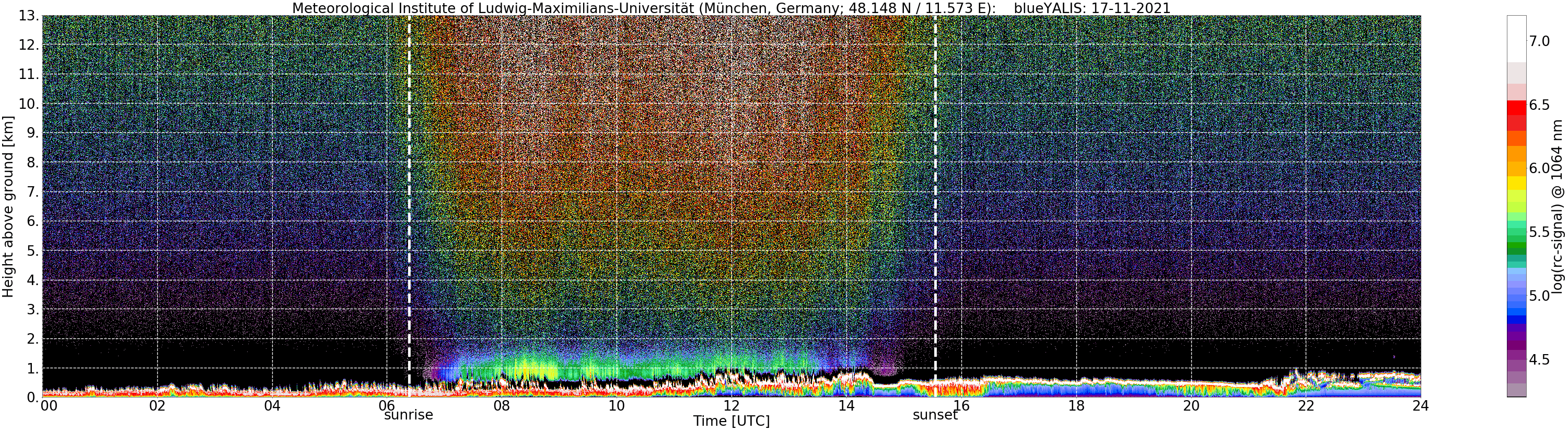Click the 9. tick on the height axis
Image resolution: width=1568 pixels, height=431 pixels.
tap(32, 133)
